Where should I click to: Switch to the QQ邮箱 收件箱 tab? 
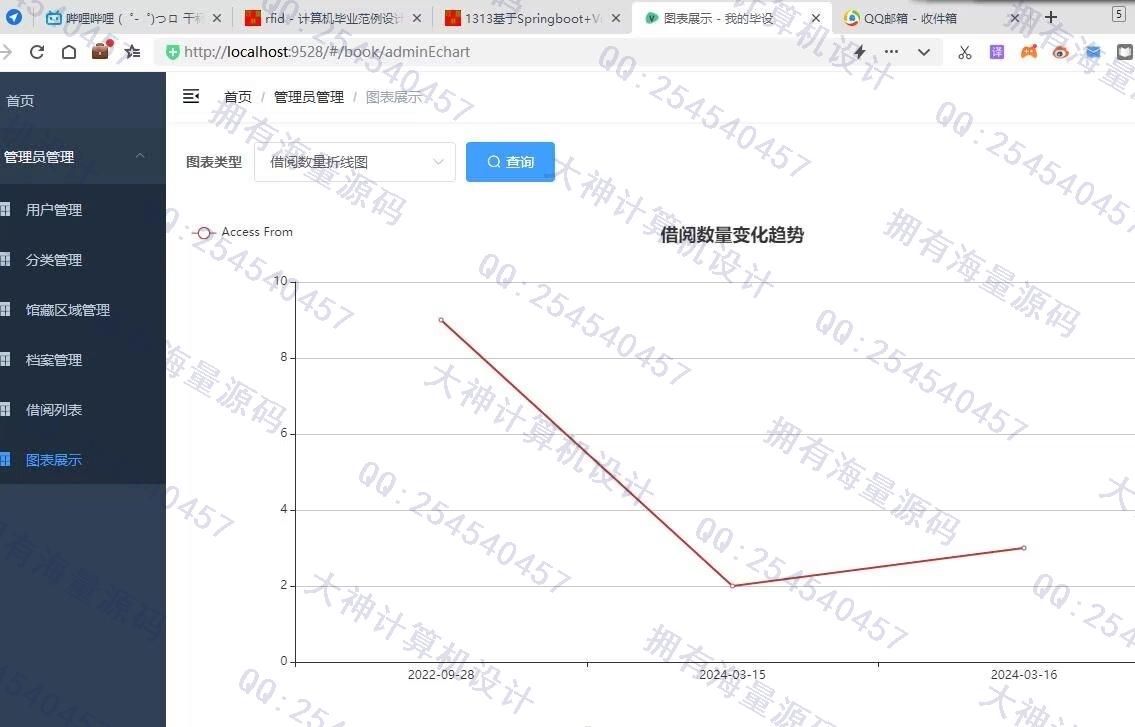click(x=930, y=18)
